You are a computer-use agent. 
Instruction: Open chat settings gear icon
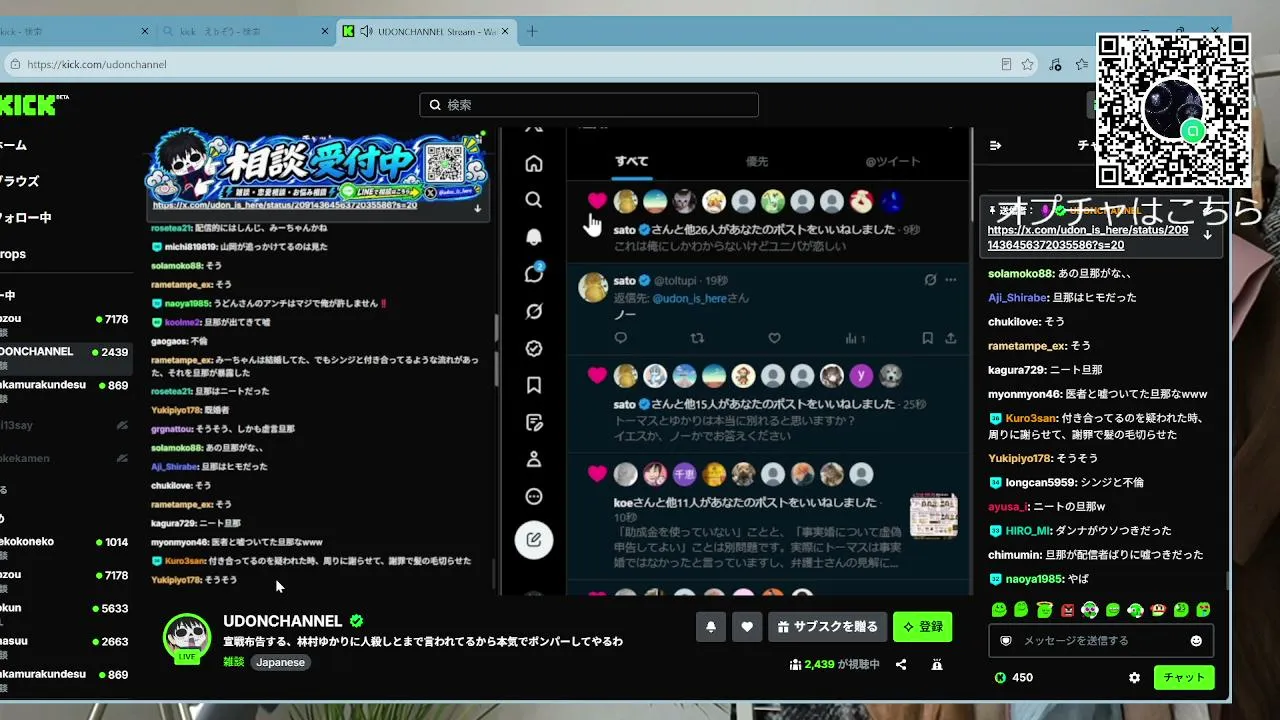pyautogui.click(x=1134, y=677)
